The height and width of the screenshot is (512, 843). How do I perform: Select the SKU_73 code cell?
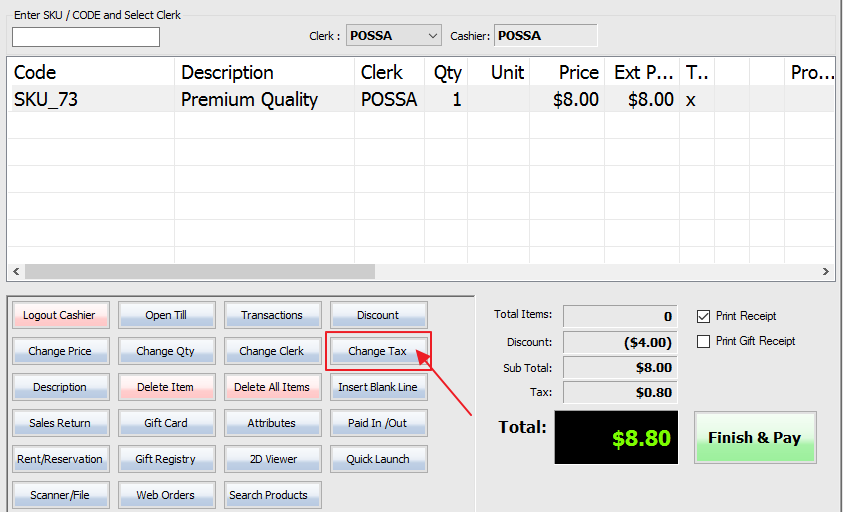(91, 99)
